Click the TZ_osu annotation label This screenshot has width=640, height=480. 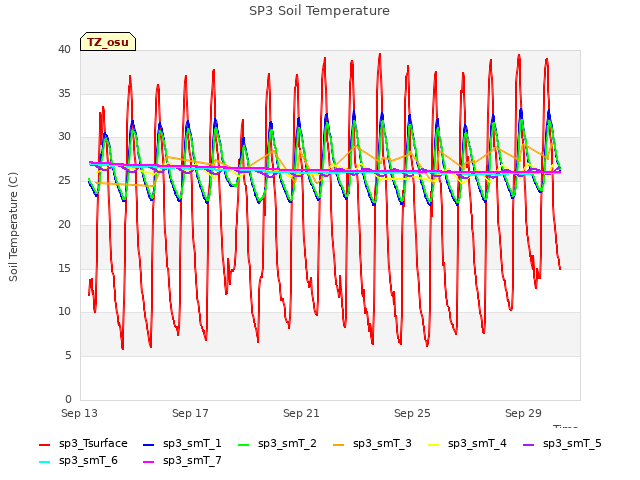pyautogui.click(x=108, y=42)
